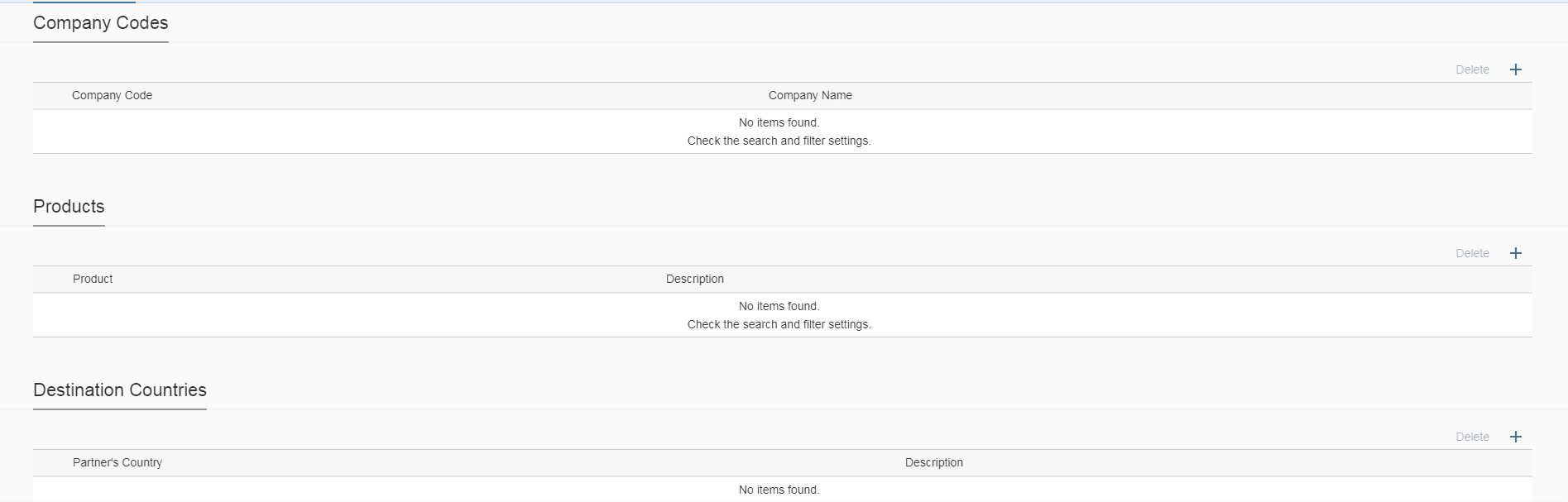Select the Company Codes section heading

click(x=100, y=23)
